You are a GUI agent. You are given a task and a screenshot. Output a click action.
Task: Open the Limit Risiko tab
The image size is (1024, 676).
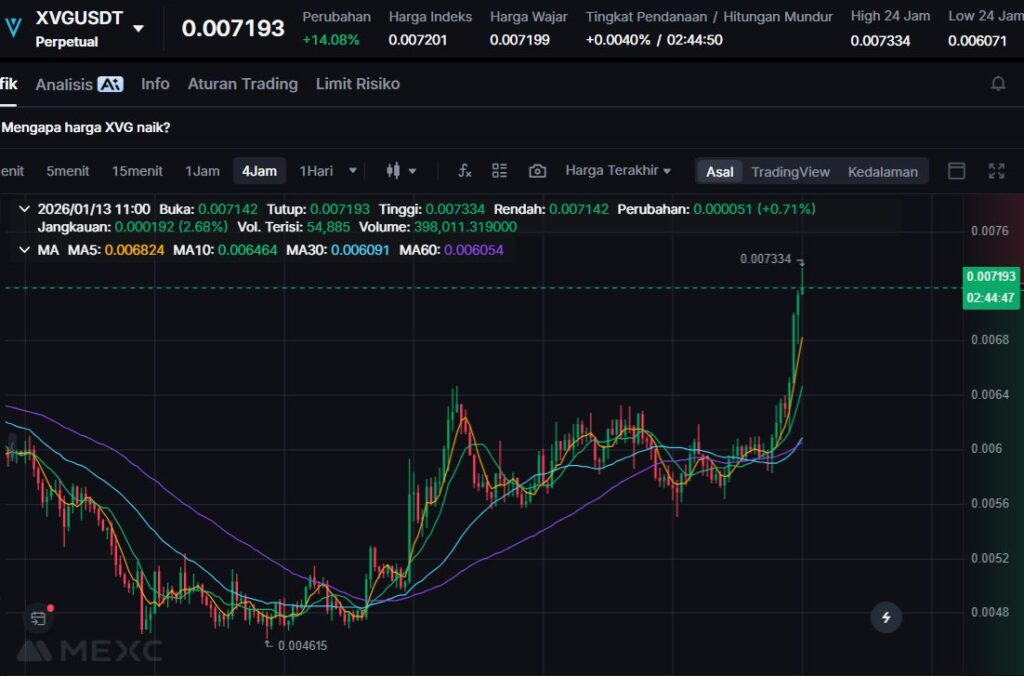357,84
